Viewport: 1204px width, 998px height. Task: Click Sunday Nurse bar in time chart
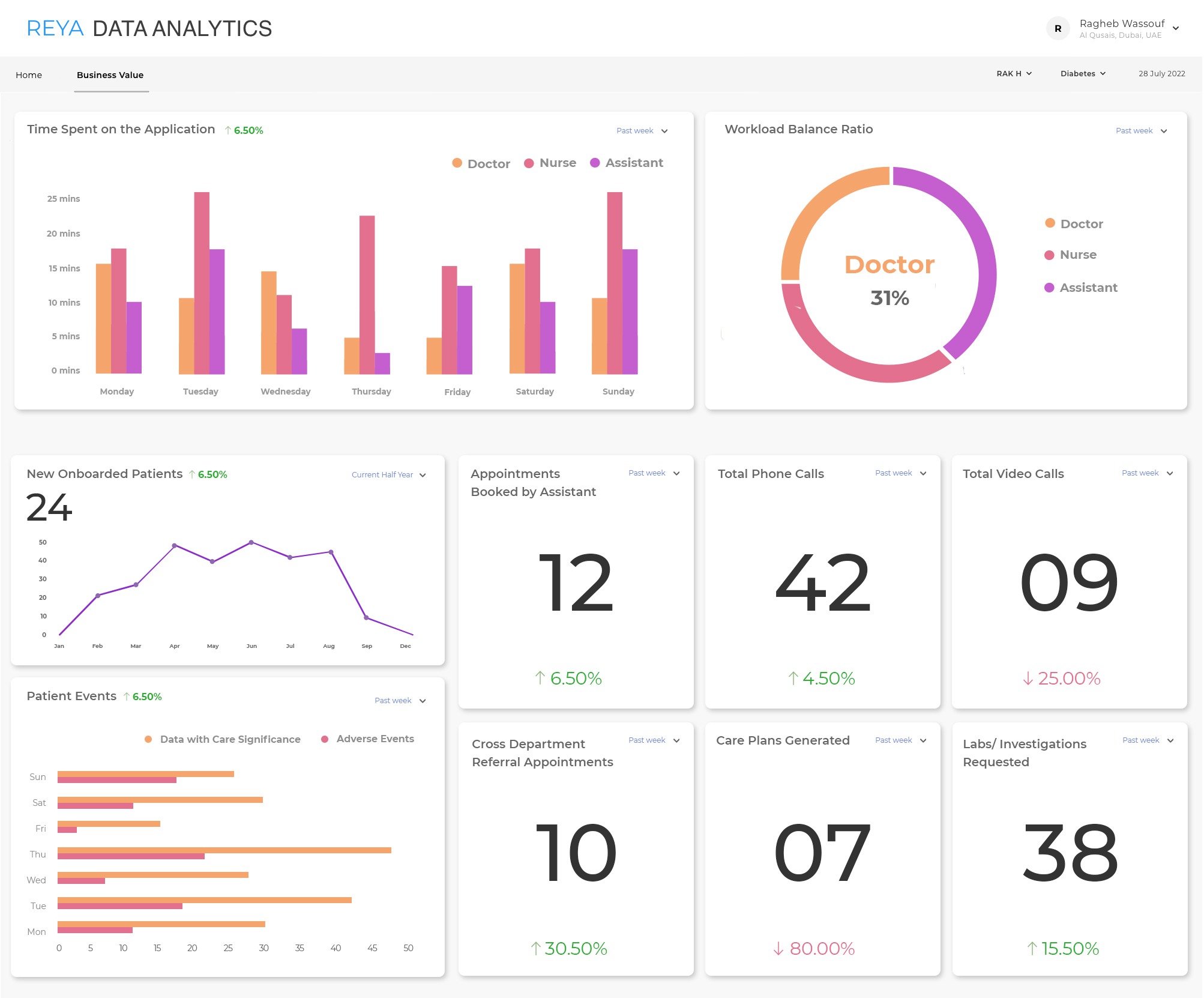(614, 282)
